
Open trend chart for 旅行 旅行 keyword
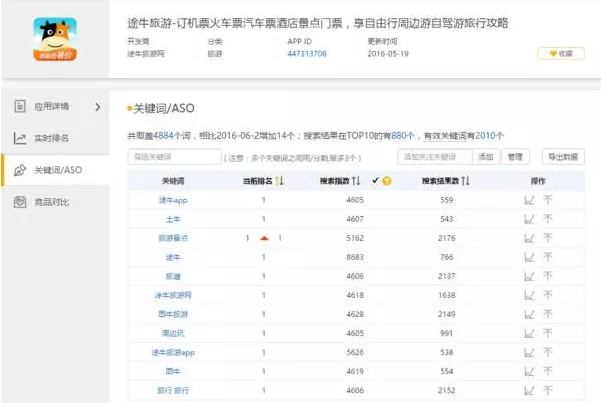tap(529, 390)
